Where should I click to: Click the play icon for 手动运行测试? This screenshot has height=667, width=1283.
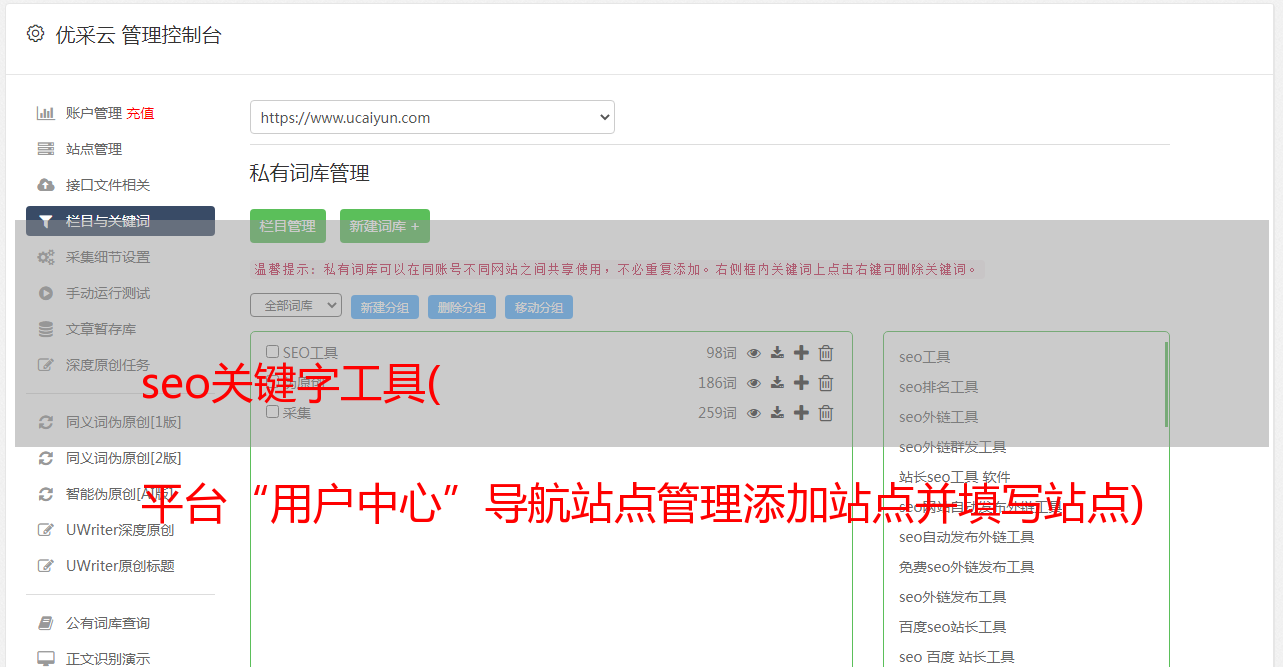[x=46, y=293]
